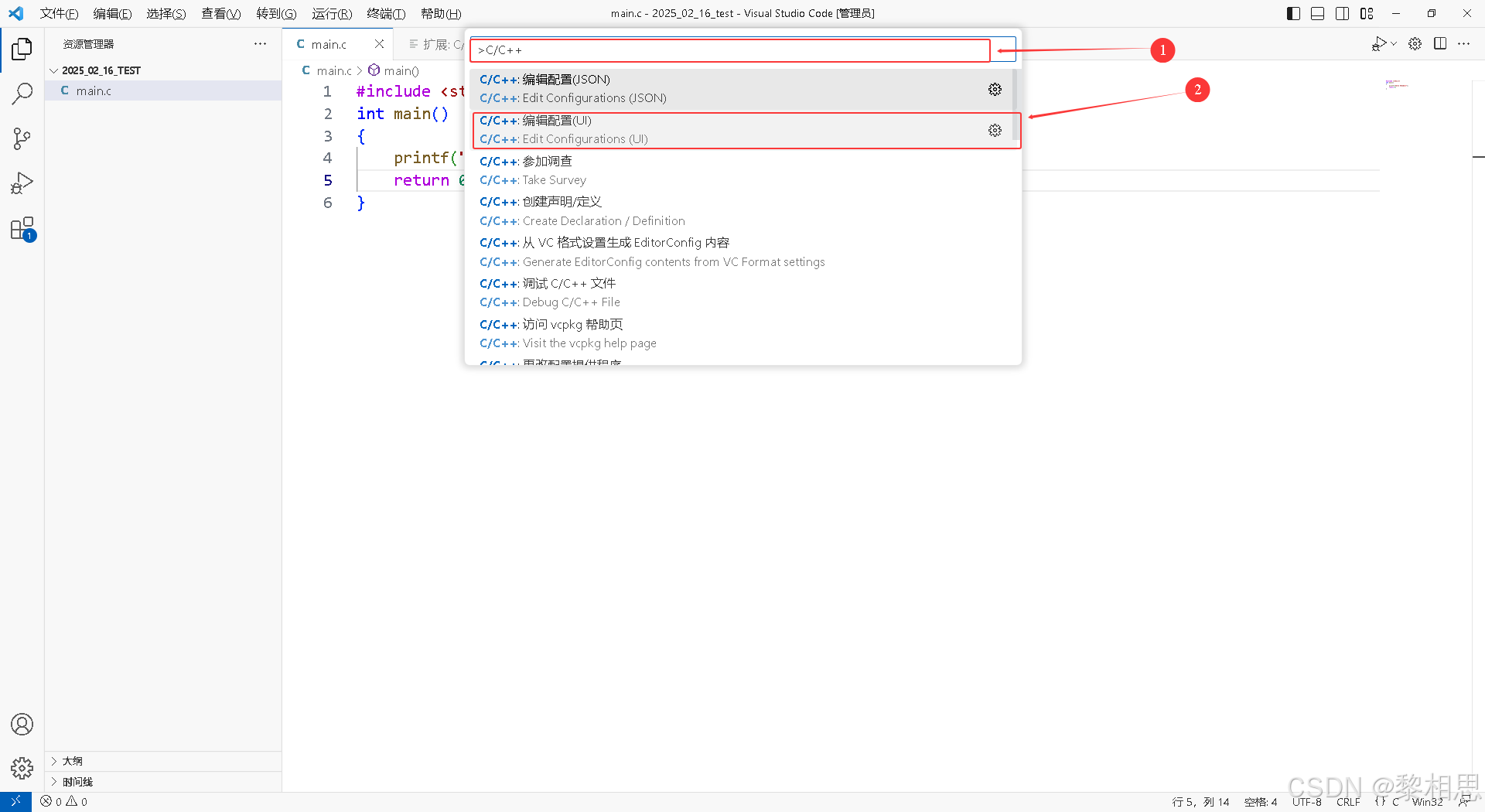Open the Extensions view icon
This screenshot has width=1485, height=812.
pos(22,229)
